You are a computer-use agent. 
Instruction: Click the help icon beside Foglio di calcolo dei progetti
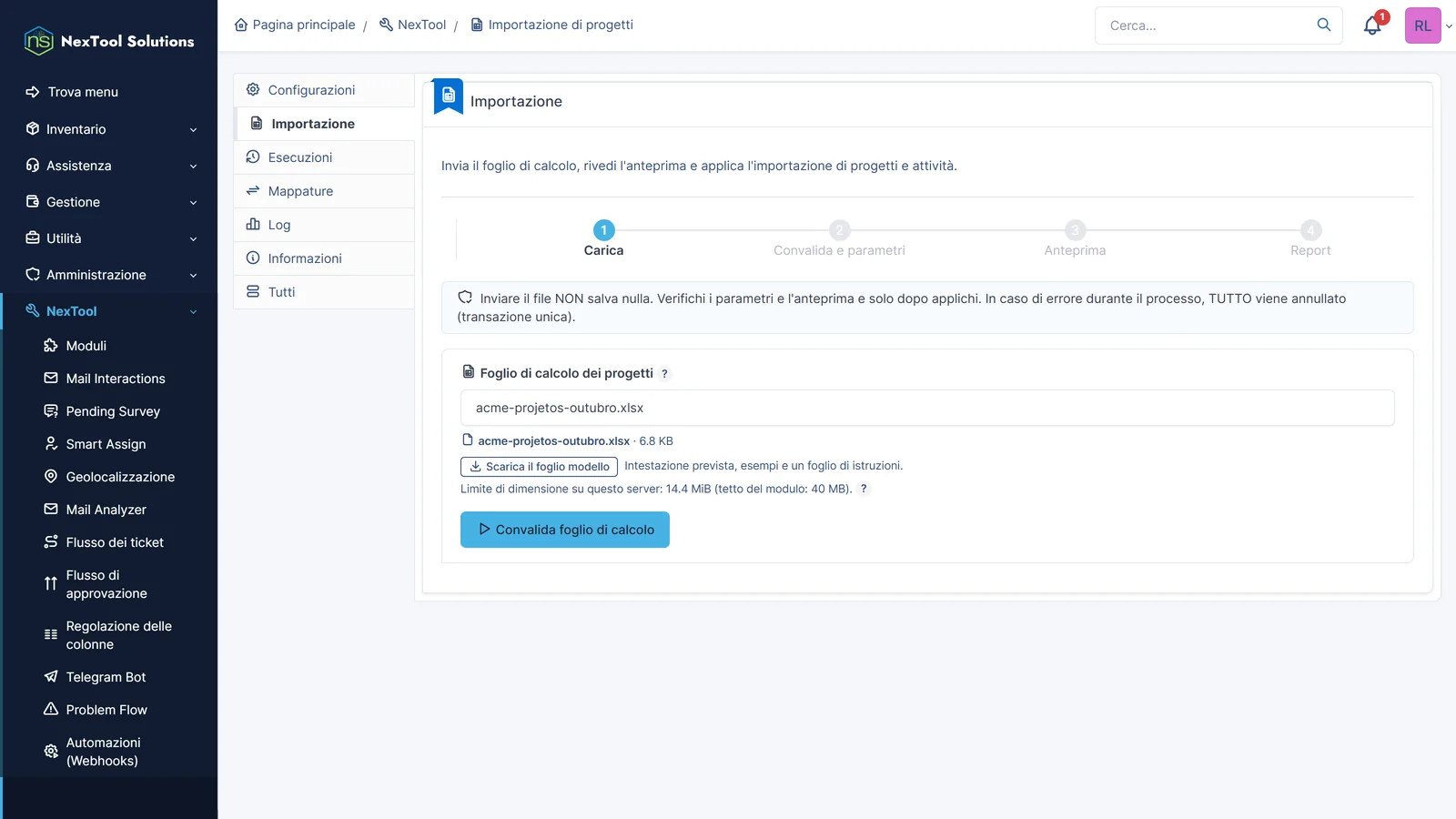pos(664,374)
